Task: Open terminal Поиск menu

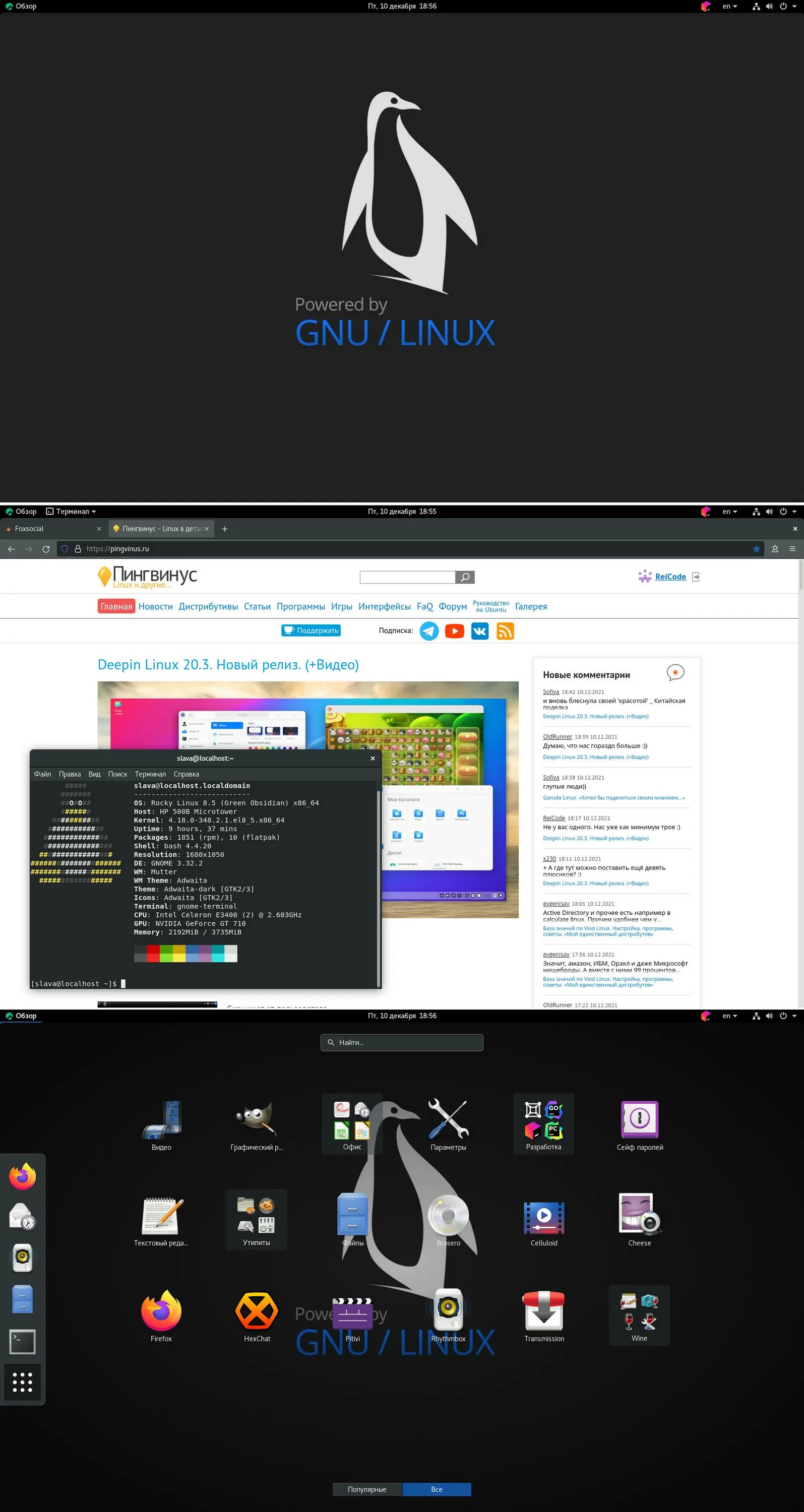Action: (117, 774)
